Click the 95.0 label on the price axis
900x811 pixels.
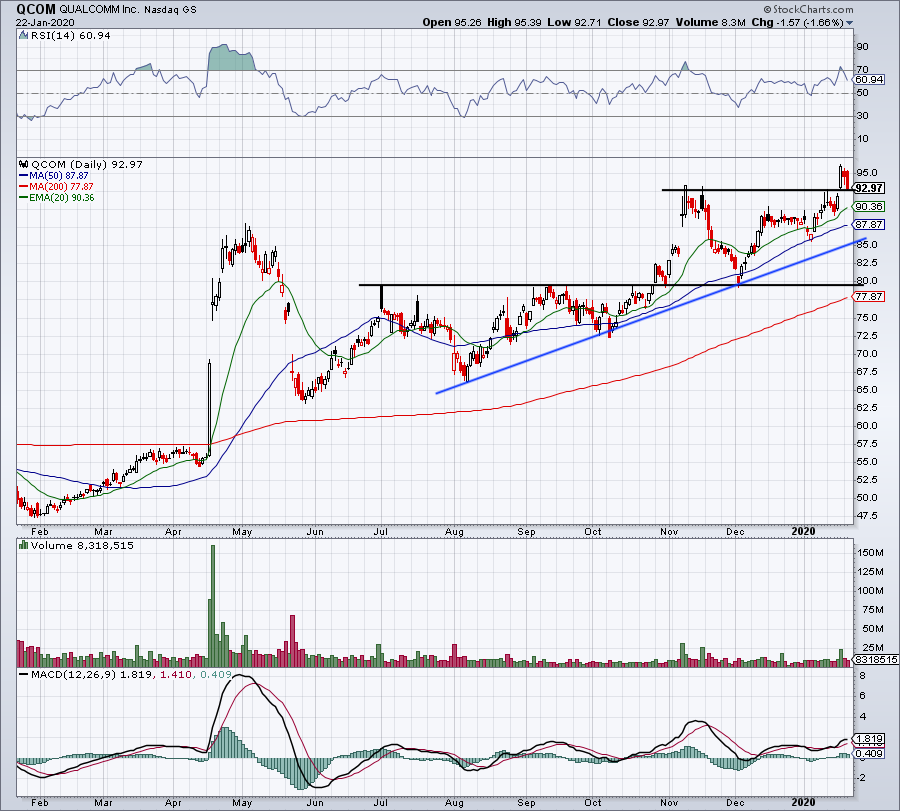pos(867,172)
